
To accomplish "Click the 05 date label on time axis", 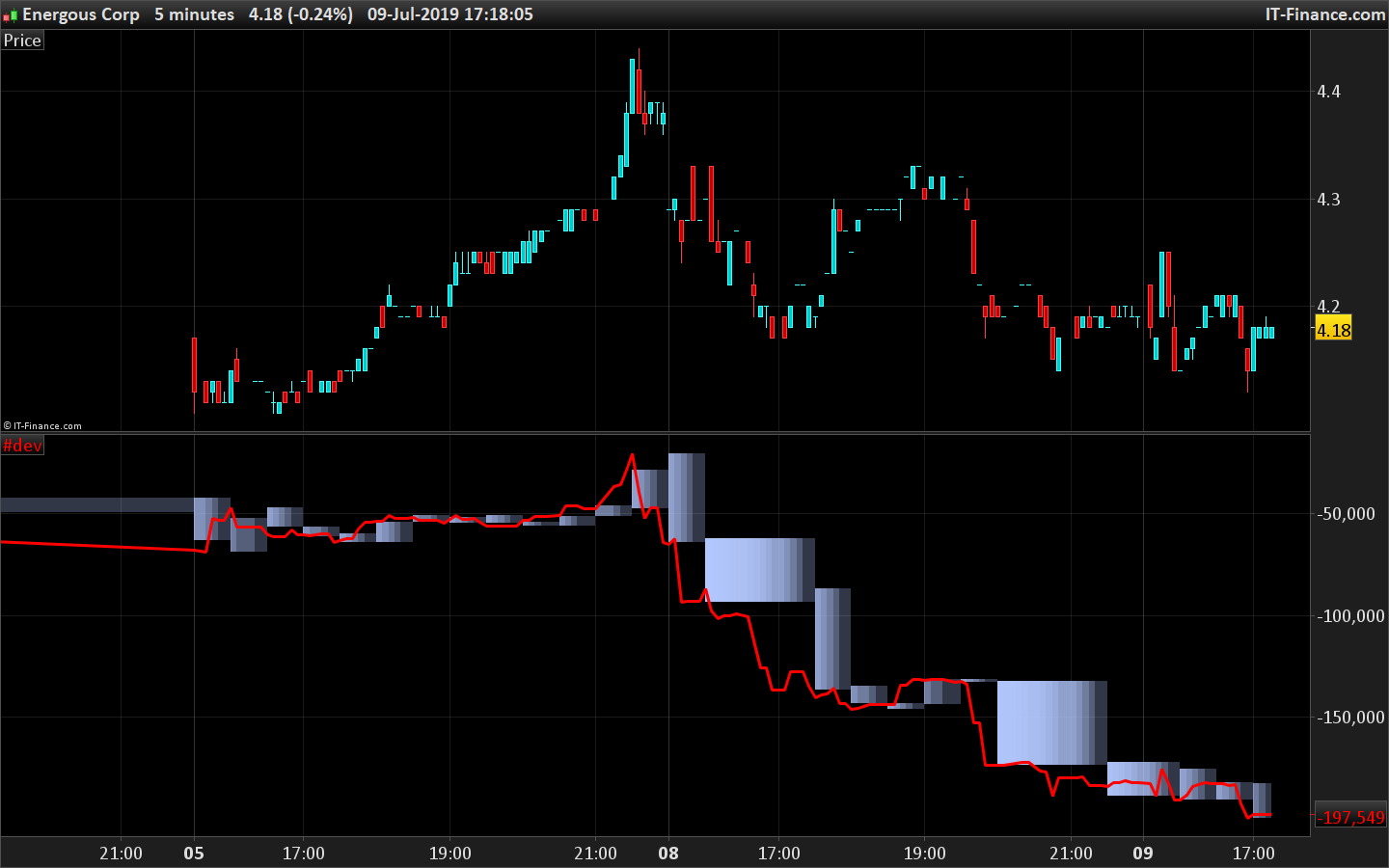I will point(194,854).
